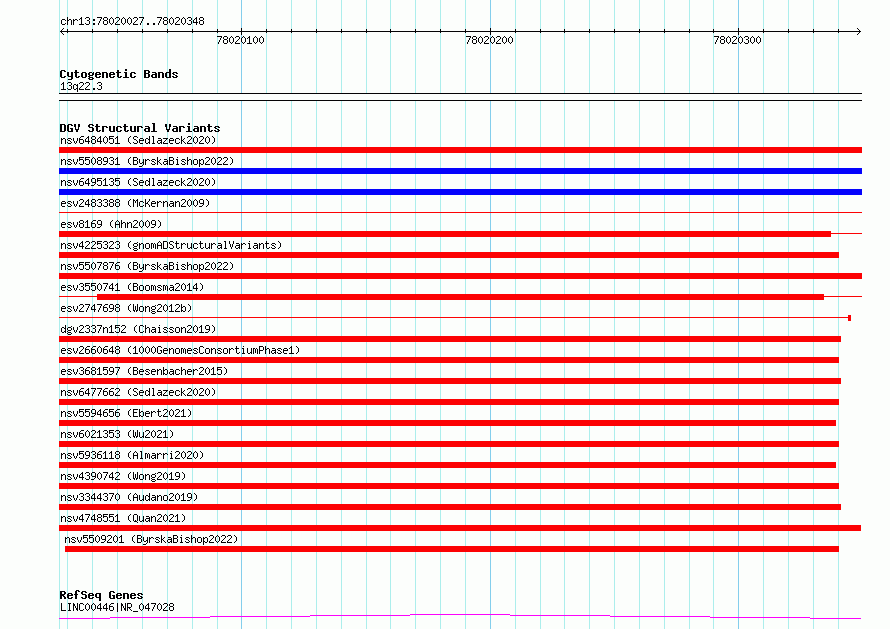890x629 pixels.
Task: Click the red bar for nsv5509201
Action: pos(452,549)
